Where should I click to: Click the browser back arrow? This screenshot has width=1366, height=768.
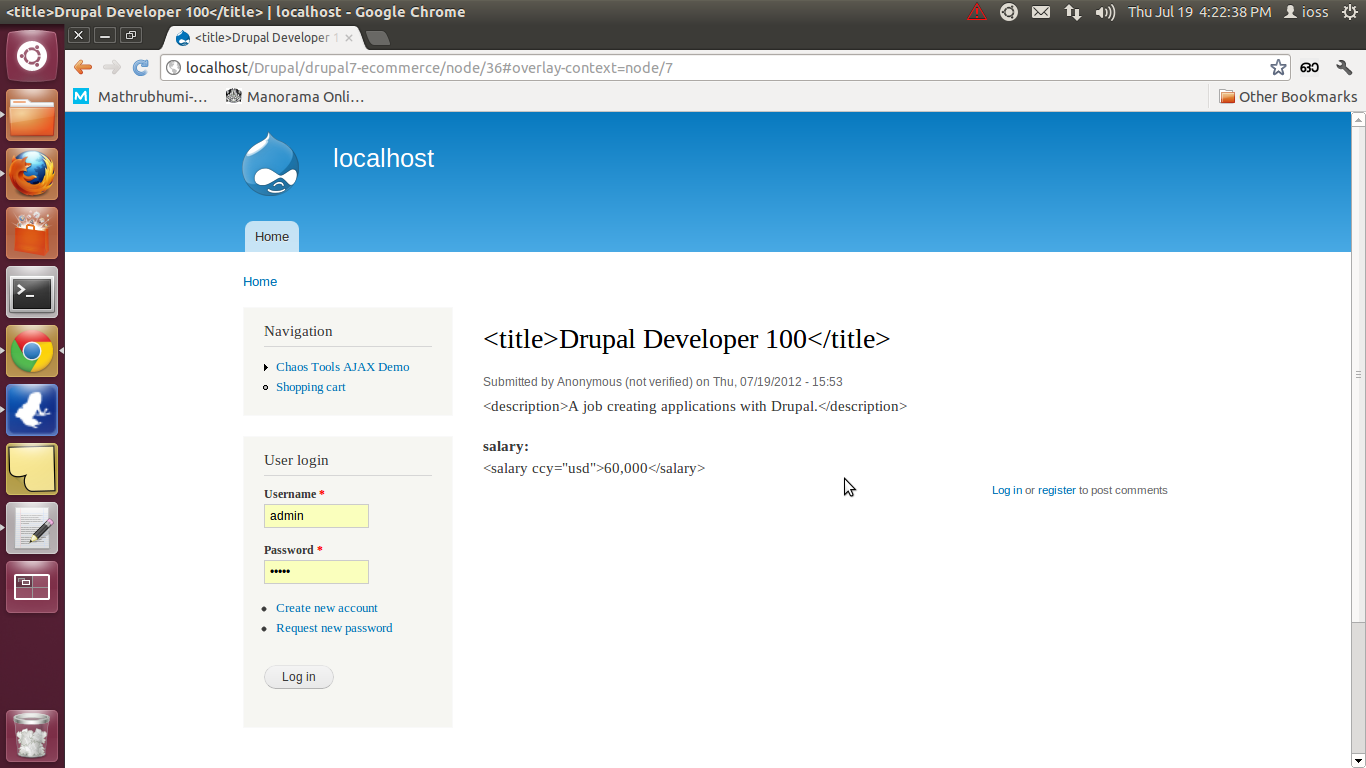click(x=83, y=67)
